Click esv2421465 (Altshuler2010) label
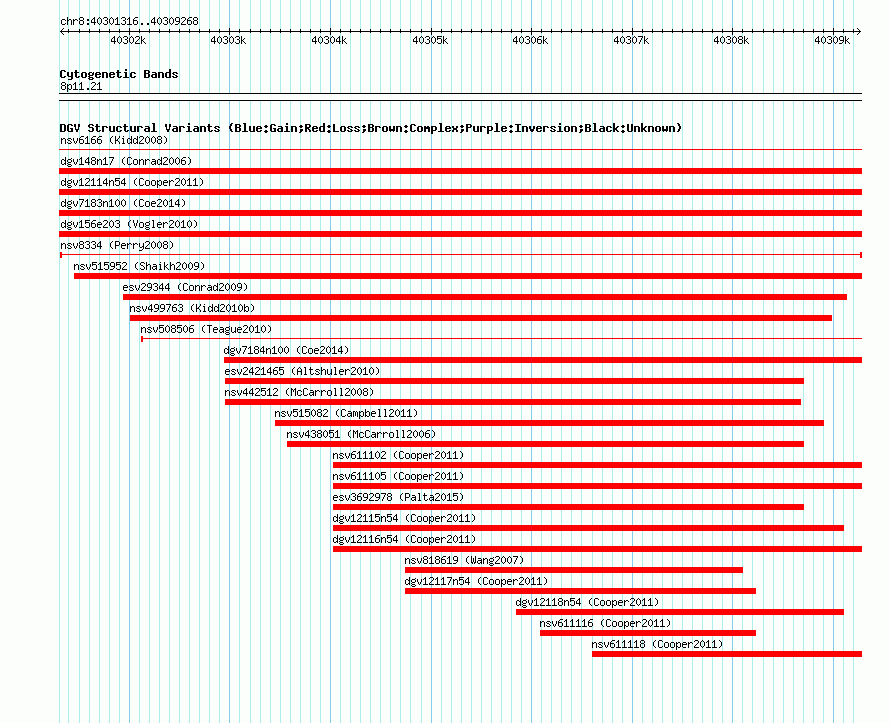This screenshot has height=723, width=890. (302, 371)
